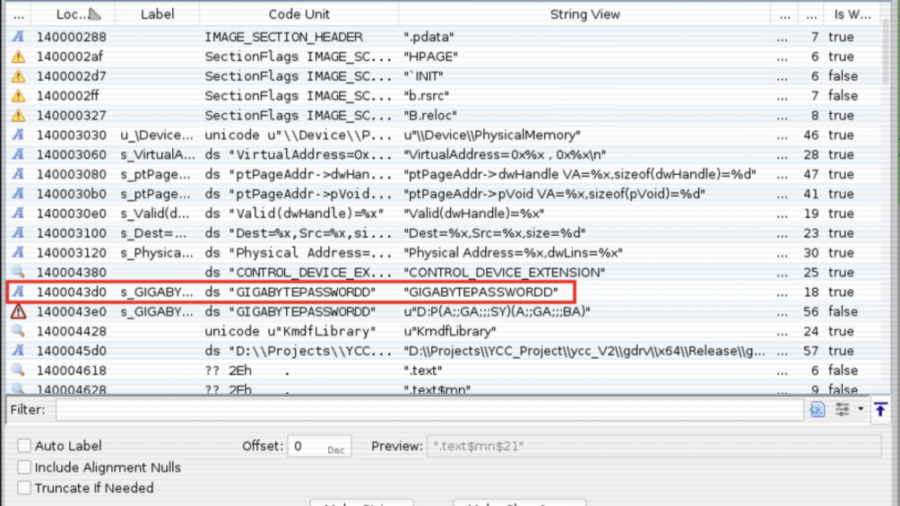The height and width of the screenshot is (506, 900).
Task: Click the defined-string icon for row 140003030
Action: pos(18,135)
